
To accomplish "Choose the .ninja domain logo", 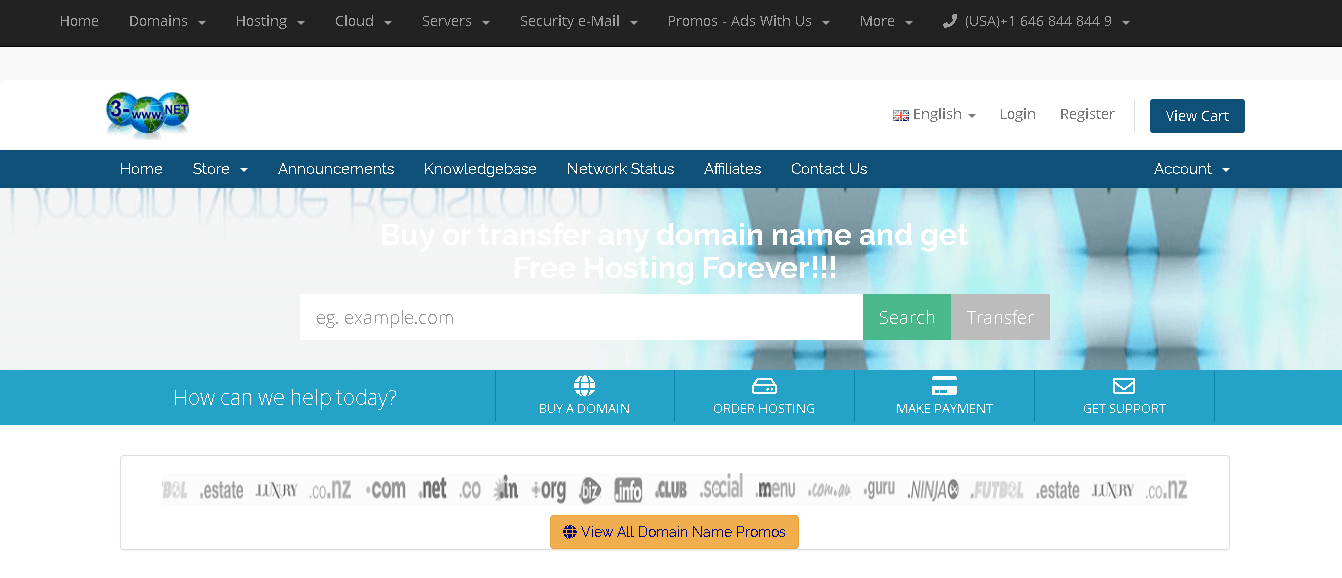I will [933, 490].
